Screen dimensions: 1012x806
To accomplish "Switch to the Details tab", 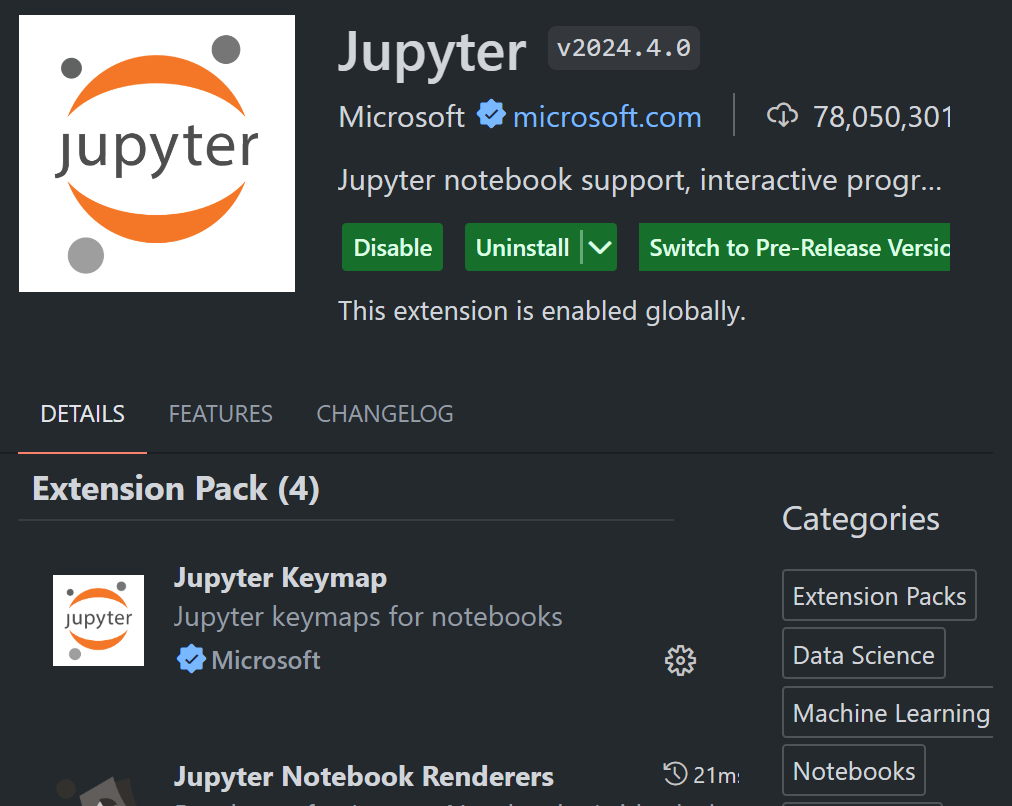I will click(83, 414).
